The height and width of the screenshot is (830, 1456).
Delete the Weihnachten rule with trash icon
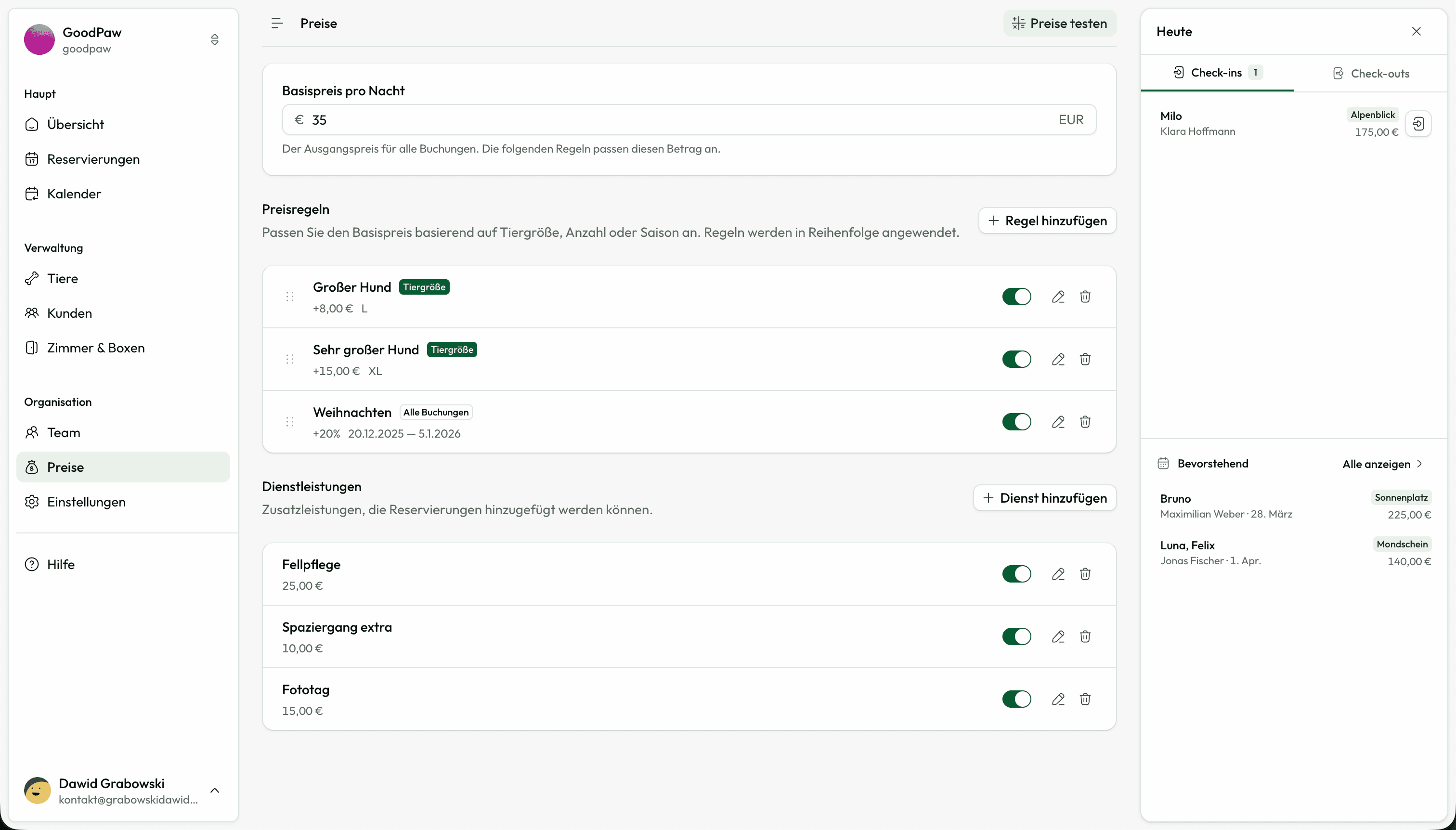[x=1085, y=422]
